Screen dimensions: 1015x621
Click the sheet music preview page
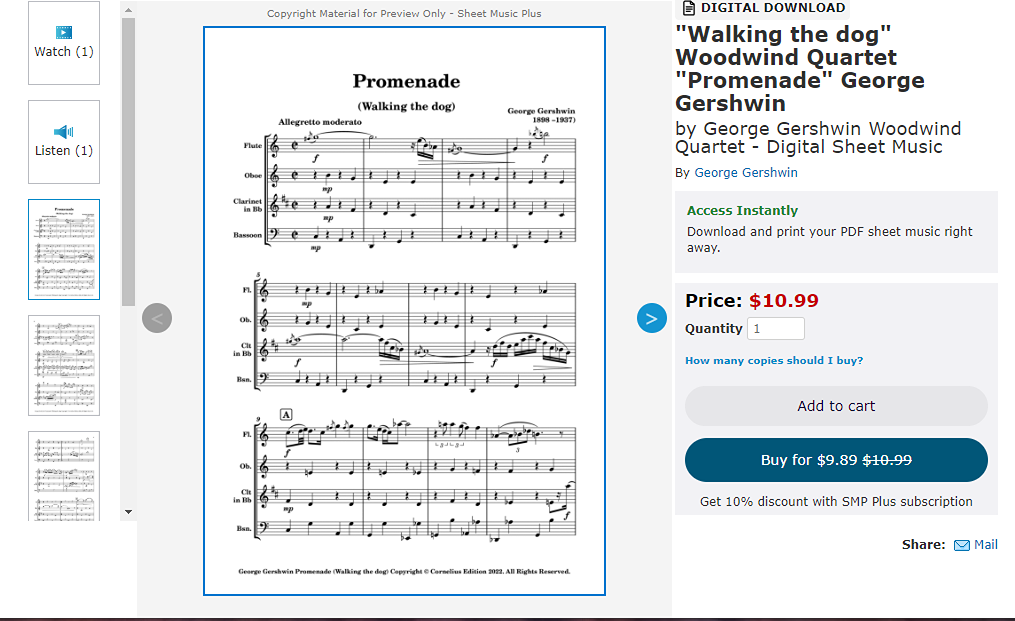(405, 310)
